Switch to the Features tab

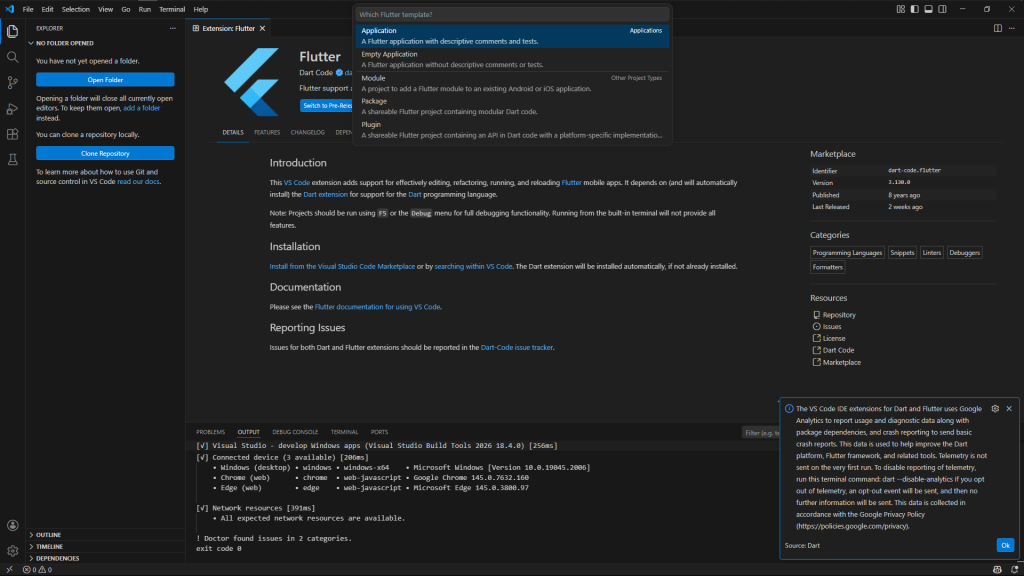coord(267,133)
